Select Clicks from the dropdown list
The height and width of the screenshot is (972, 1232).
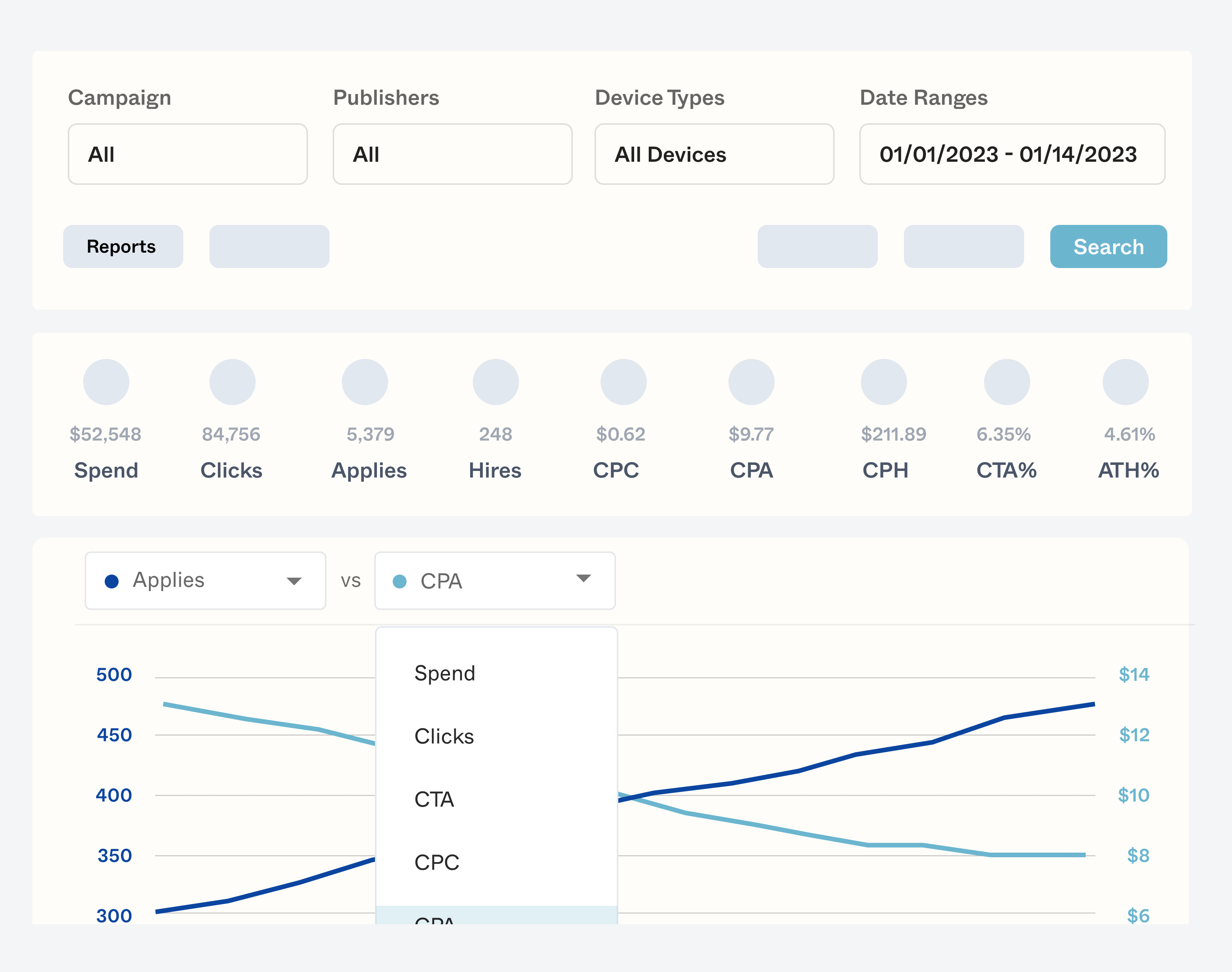coord(444,736)
